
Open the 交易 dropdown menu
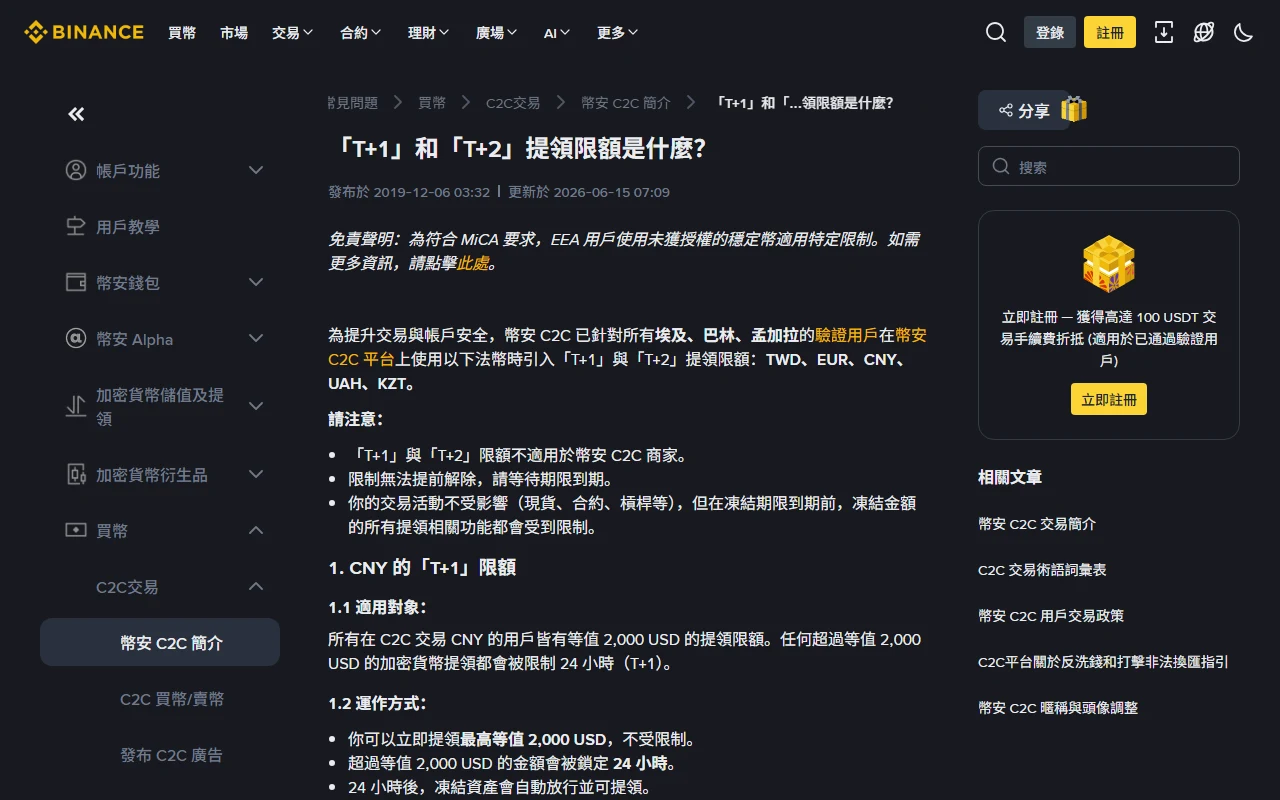293,32
